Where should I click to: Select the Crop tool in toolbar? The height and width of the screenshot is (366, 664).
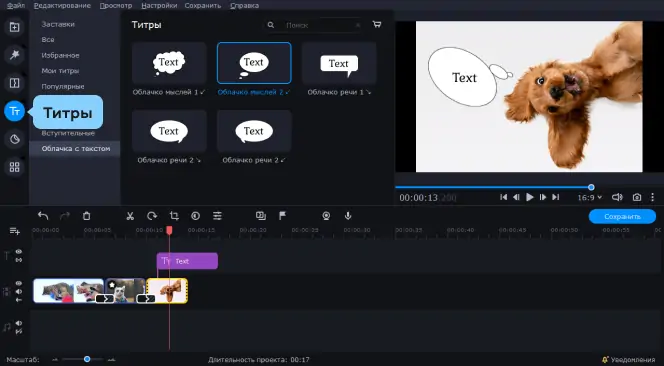174,216
